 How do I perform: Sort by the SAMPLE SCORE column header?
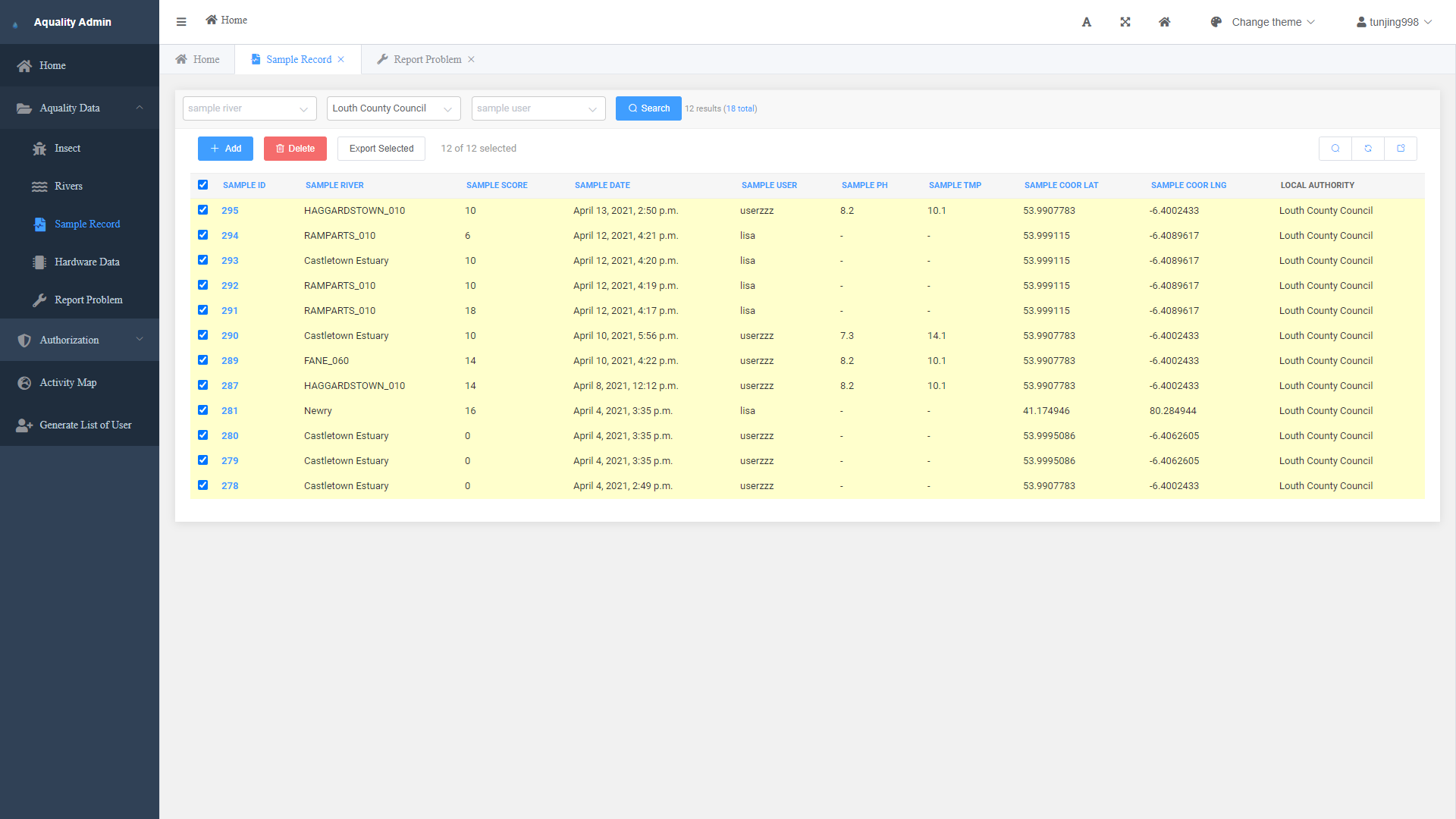(x=497, y=185)
